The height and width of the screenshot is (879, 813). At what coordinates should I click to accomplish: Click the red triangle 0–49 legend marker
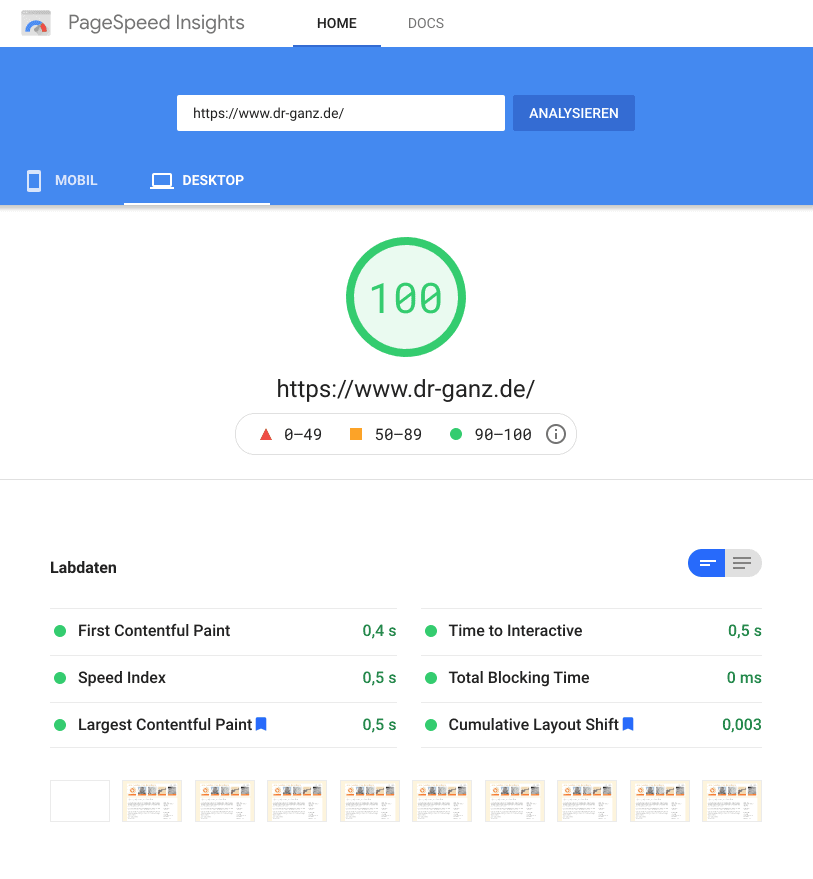[266, 435]
